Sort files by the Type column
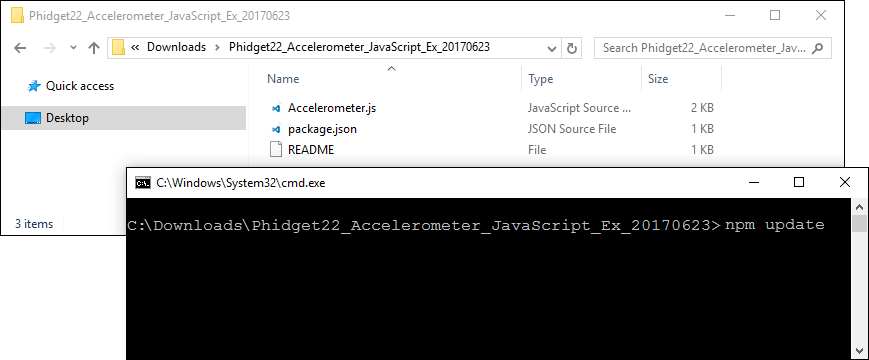 click(540, 79)
